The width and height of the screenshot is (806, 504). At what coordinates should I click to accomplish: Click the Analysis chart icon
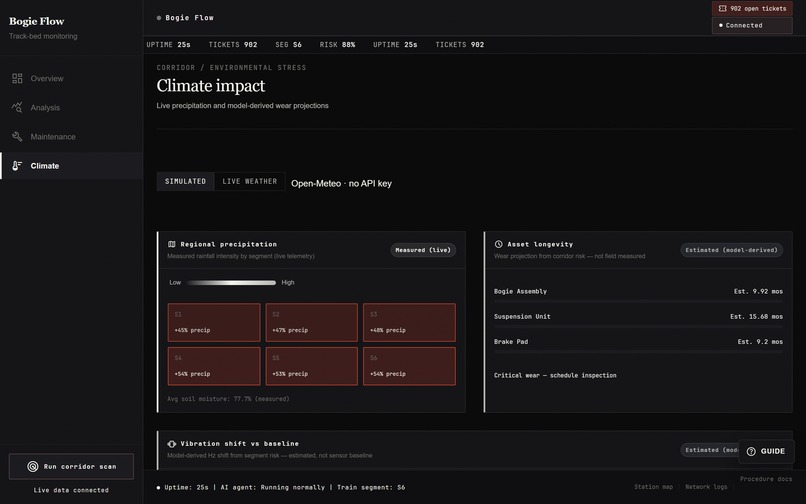[x=17, y=107]
